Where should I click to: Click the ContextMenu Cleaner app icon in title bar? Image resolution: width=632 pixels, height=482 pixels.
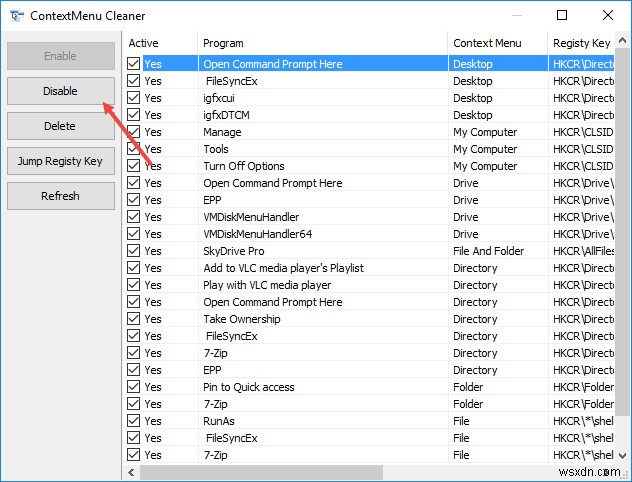pyautogui.click(x=17, y=16)
